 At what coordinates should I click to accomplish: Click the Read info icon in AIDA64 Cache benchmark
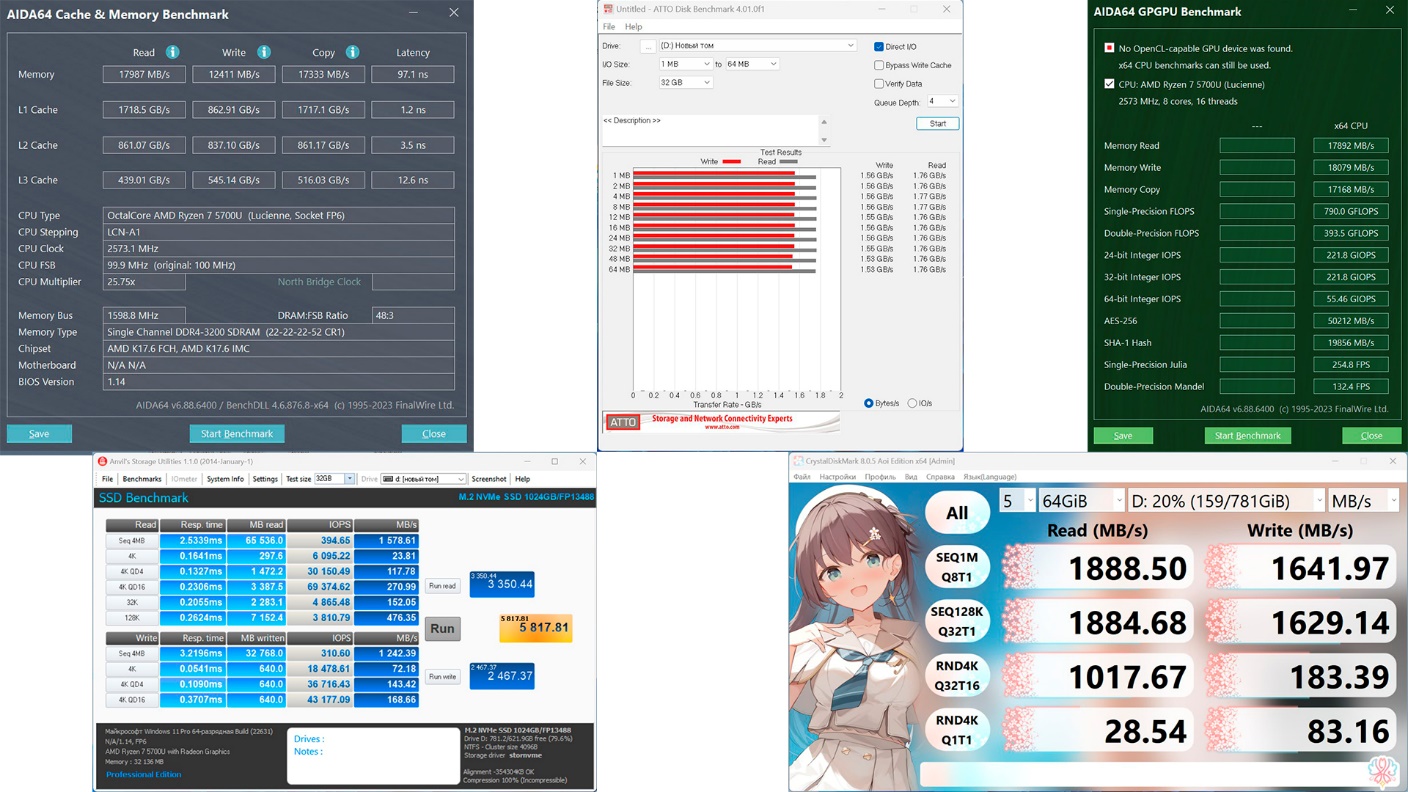[x=172, y=52]
